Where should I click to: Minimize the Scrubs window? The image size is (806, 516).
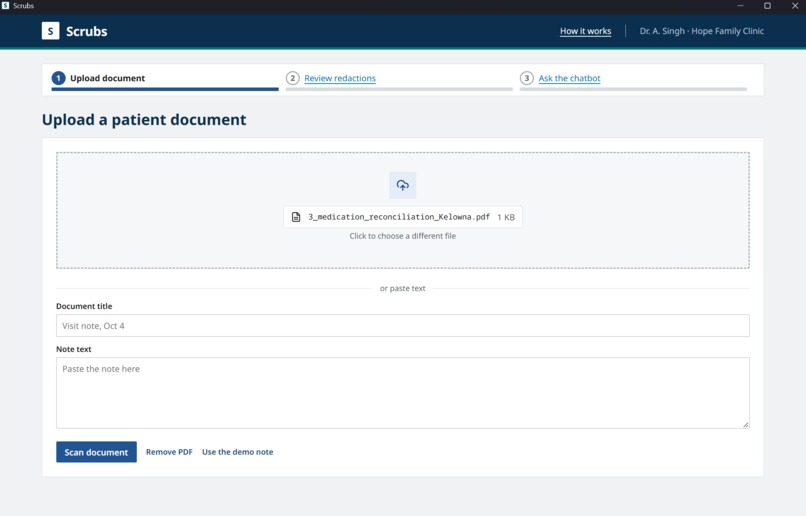coord(740,6)
